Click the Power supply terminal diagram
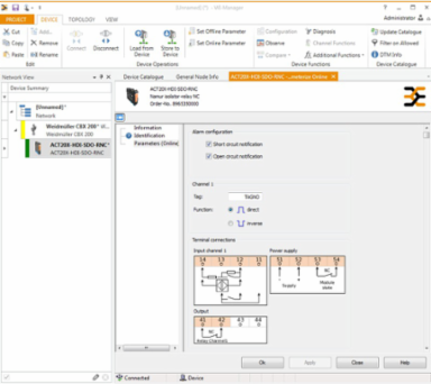431x384 pixels. pos(307,275)
